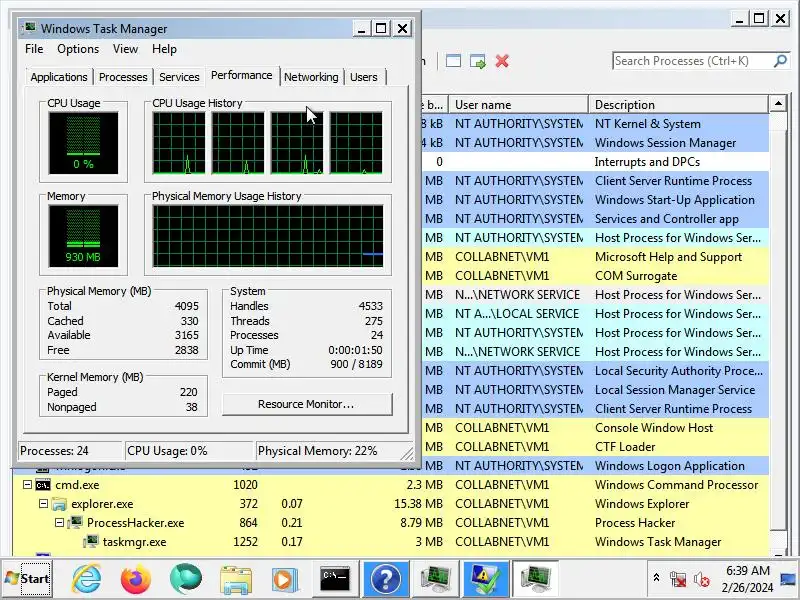
Task: Click the 'Windows Logon Application' description
Action: [x=670, y=466]
